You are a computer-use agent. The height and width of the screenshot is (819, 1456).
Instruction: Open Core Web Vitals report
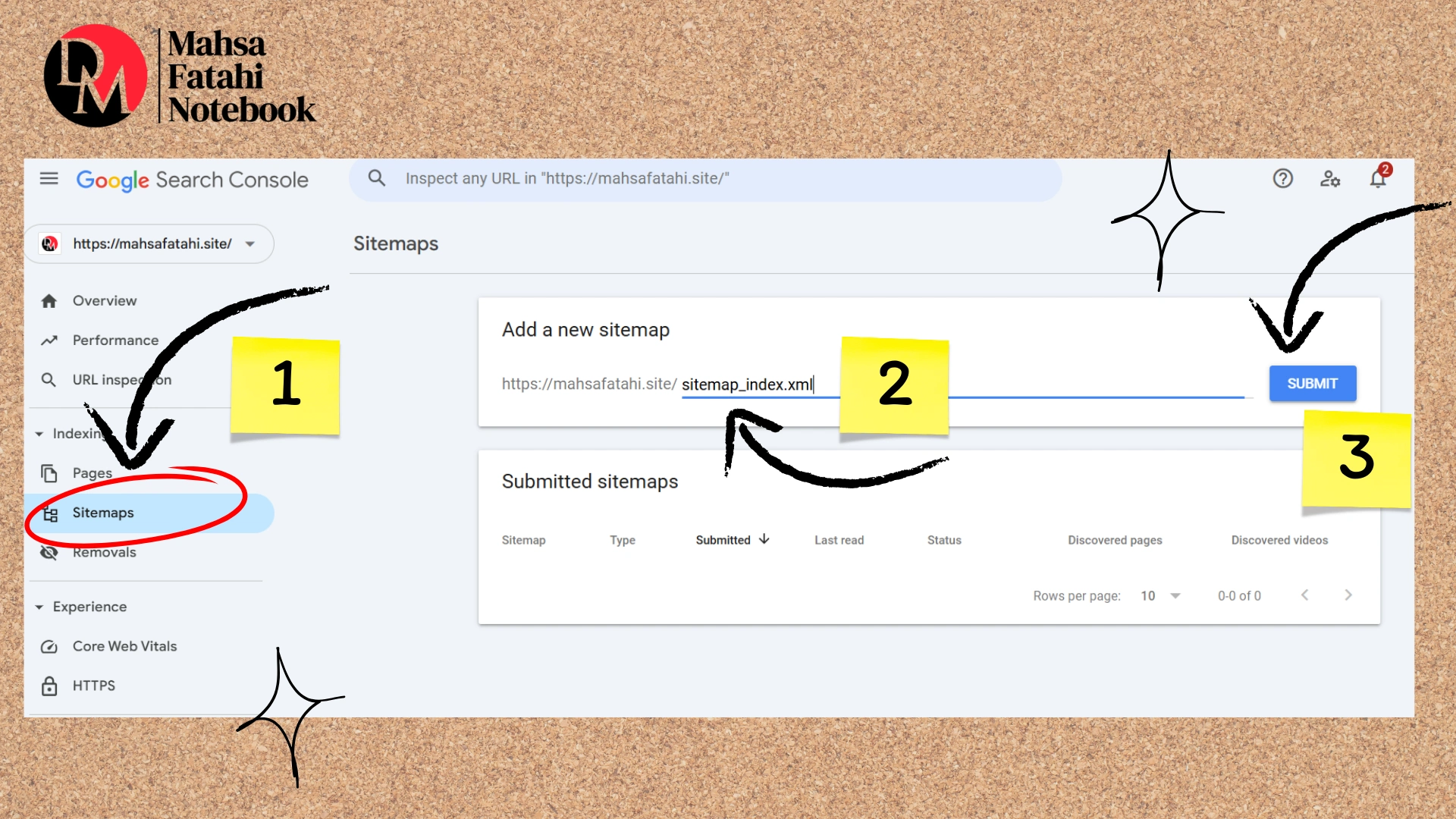click(x=125, y=647)
